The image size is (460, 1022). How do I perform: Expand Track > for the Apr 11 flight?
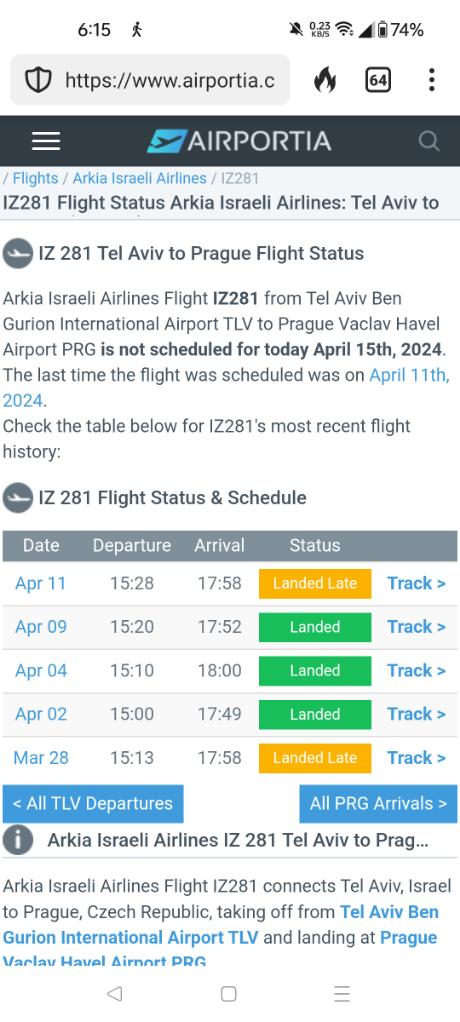coord(416,583)
